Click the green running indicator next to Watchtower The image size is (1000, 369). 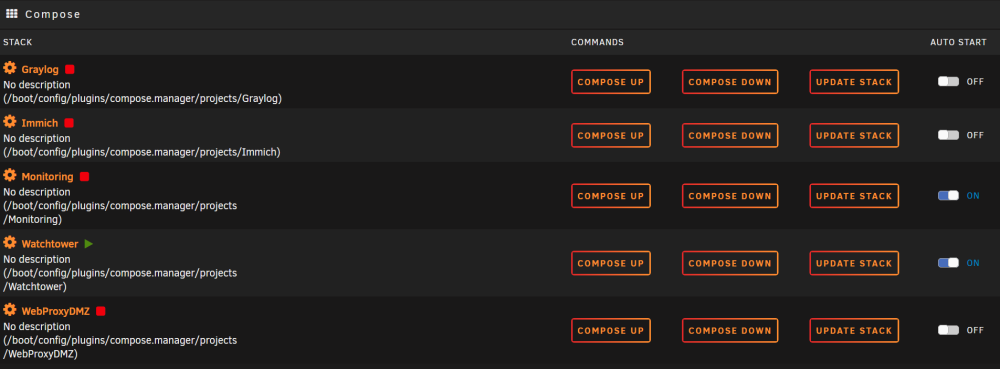(x=89, y=244)
